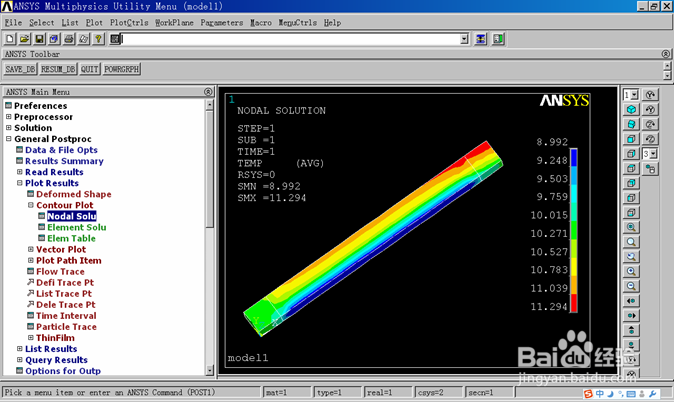Collapse the Plot Results node
Viewport: 674px width, 402px height.
click(19, 183)
